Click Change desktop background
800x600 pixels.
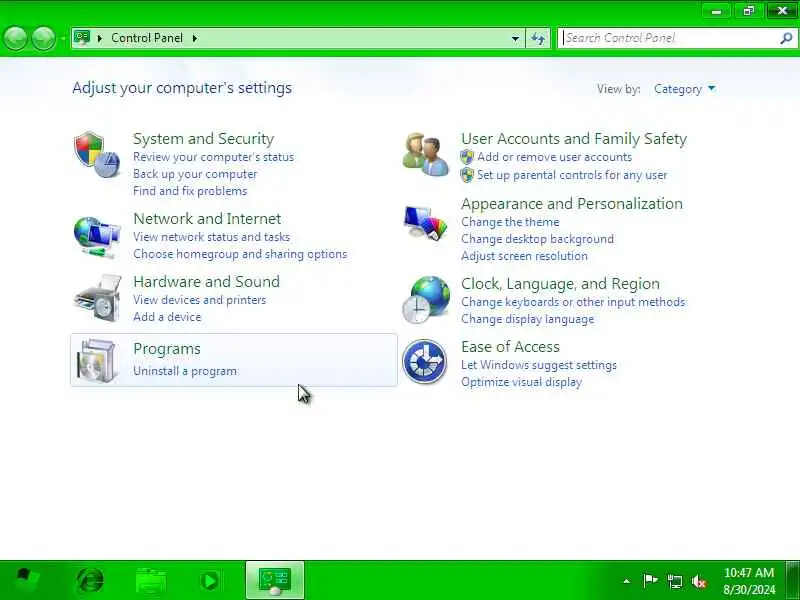pyautogui.click(x=537, y=239)
